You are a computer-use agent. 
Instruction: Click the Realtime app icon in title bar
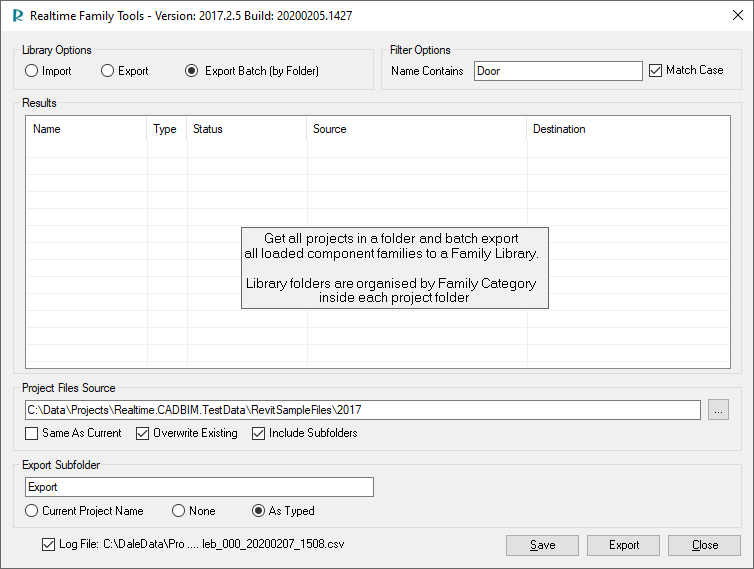[x=18, y=15]
